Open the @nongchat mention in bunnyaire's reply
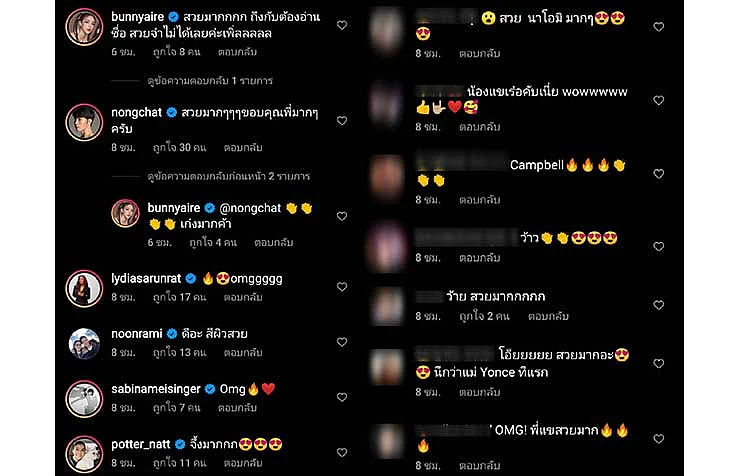 [x=250, y=208]
